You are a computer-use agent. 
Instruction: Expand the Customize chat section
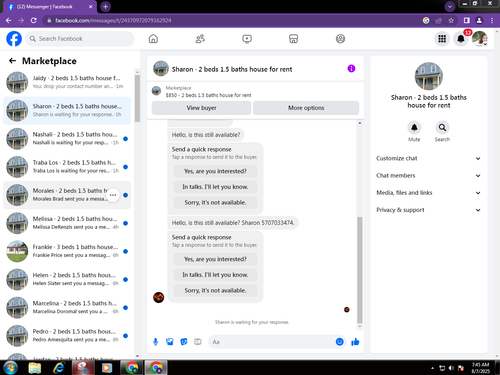tap(428, 158)
